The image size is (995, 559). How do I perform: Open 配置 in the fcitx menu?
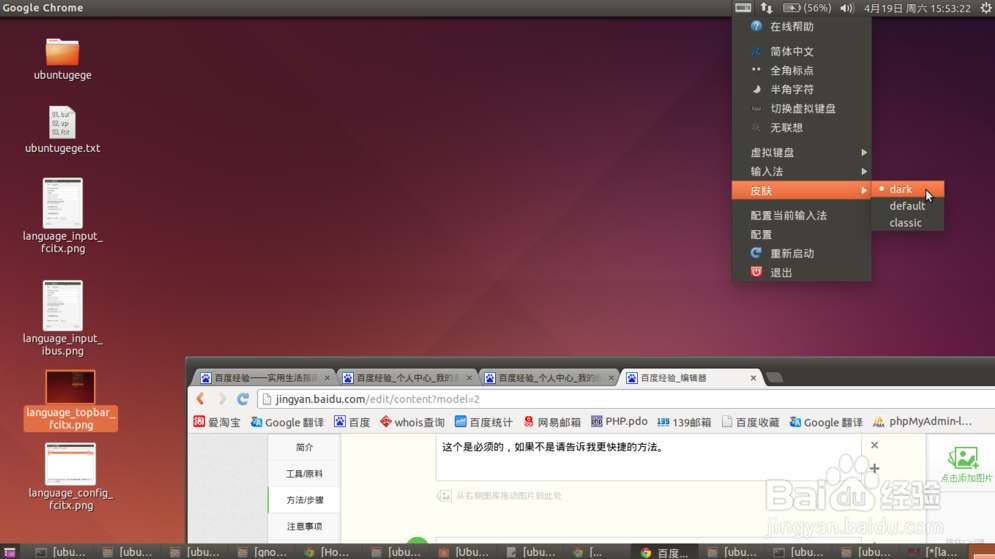coord(801,235)
